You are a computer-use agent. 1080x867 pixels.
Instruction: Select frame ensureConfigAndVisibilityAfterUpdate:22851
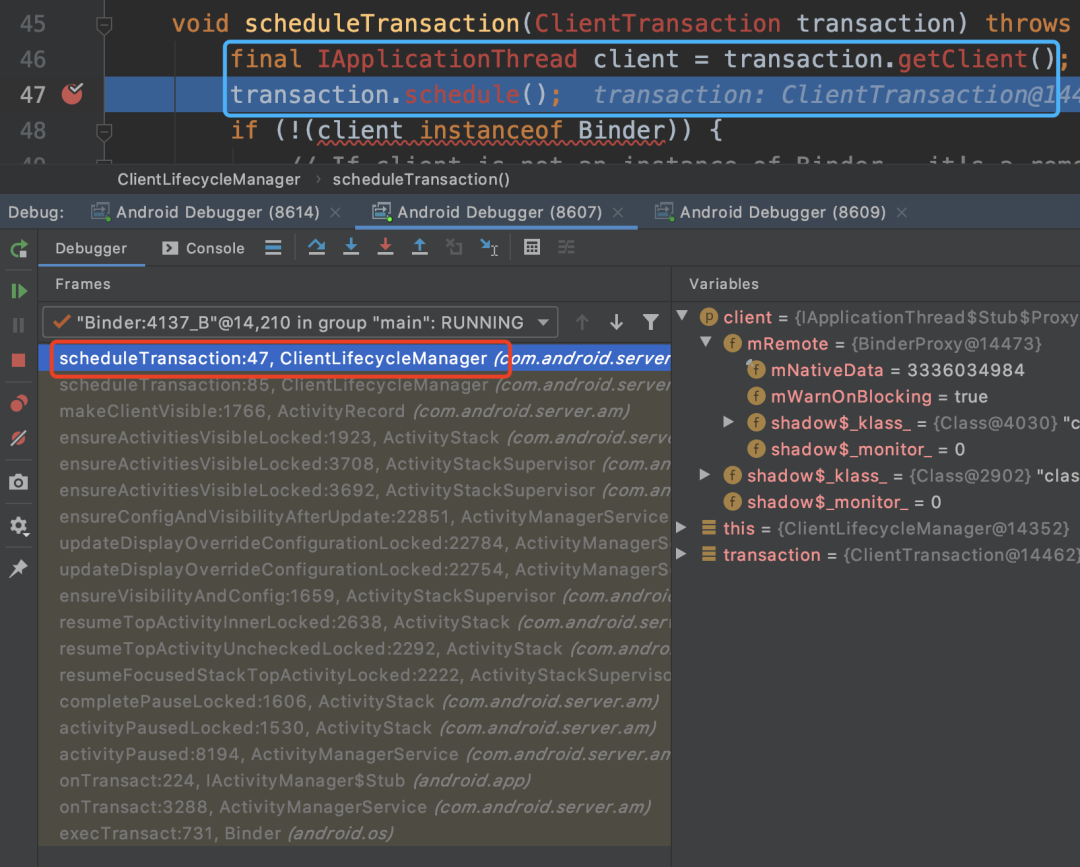point(355,516)
